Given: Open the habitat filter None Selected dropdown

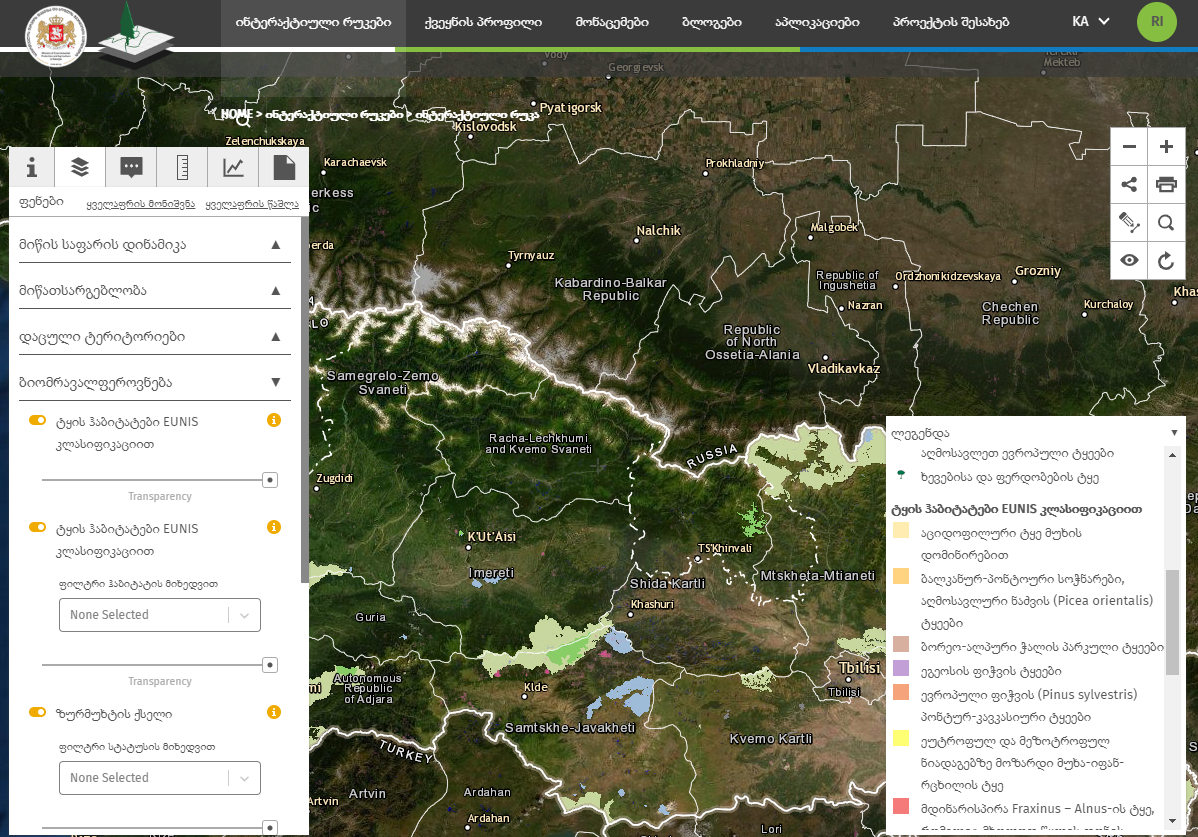Looking at the screenshot, I should click(160, 615).
